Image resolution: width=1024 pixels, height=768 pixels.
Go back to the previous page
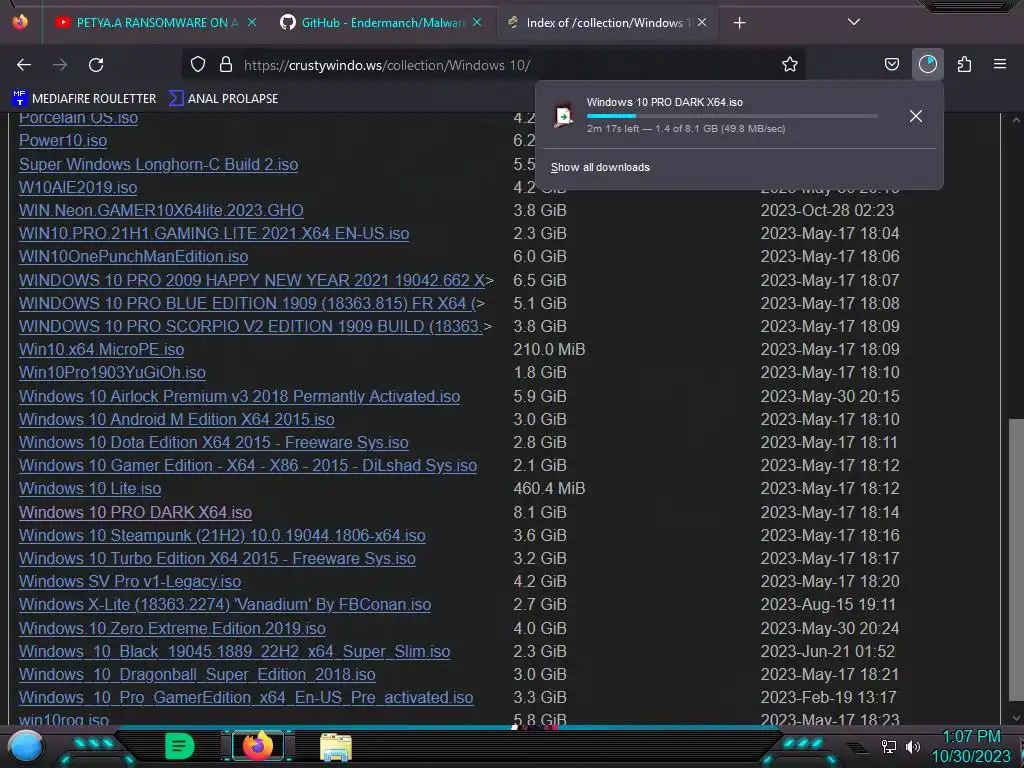(24, 65)
